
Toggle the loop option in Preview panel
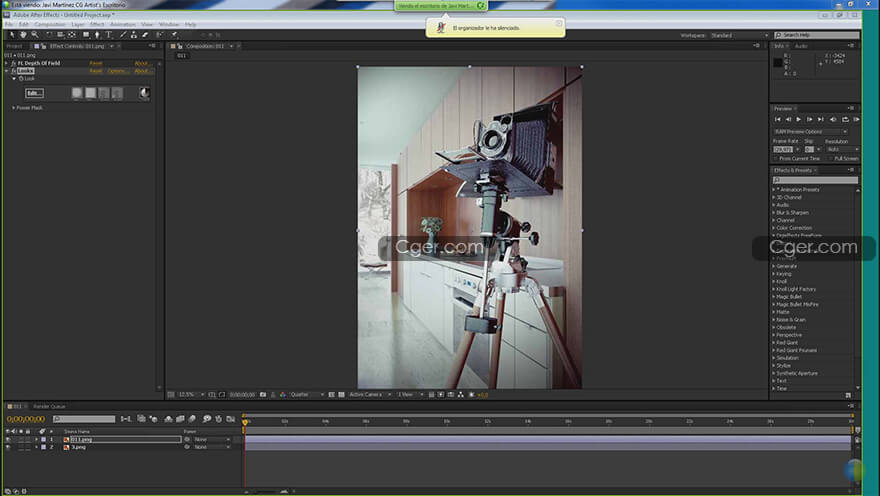pyautogui.click(x=845, y=120)
